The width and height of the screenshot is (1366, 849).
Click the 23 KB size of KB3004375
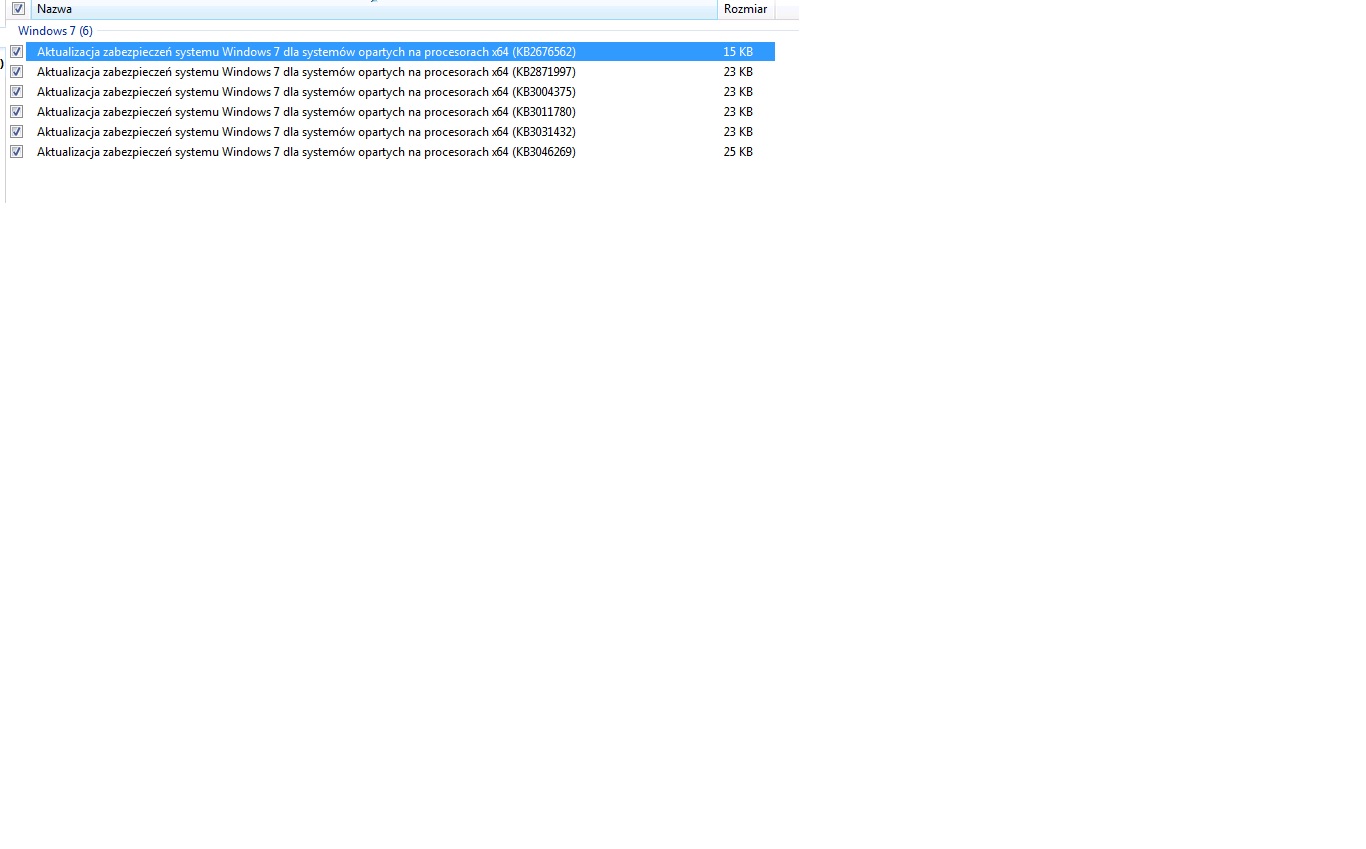(738, 92)
